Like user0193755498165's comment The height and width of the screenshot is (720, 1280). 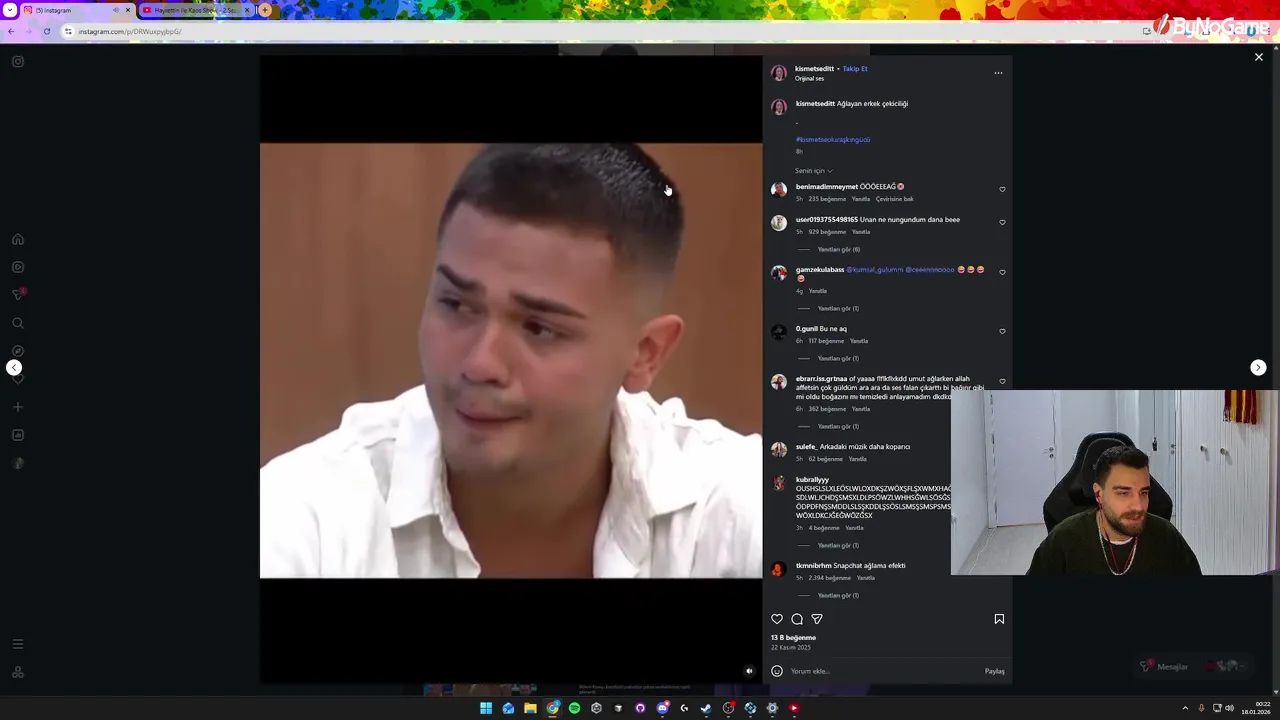[1002, 222]
